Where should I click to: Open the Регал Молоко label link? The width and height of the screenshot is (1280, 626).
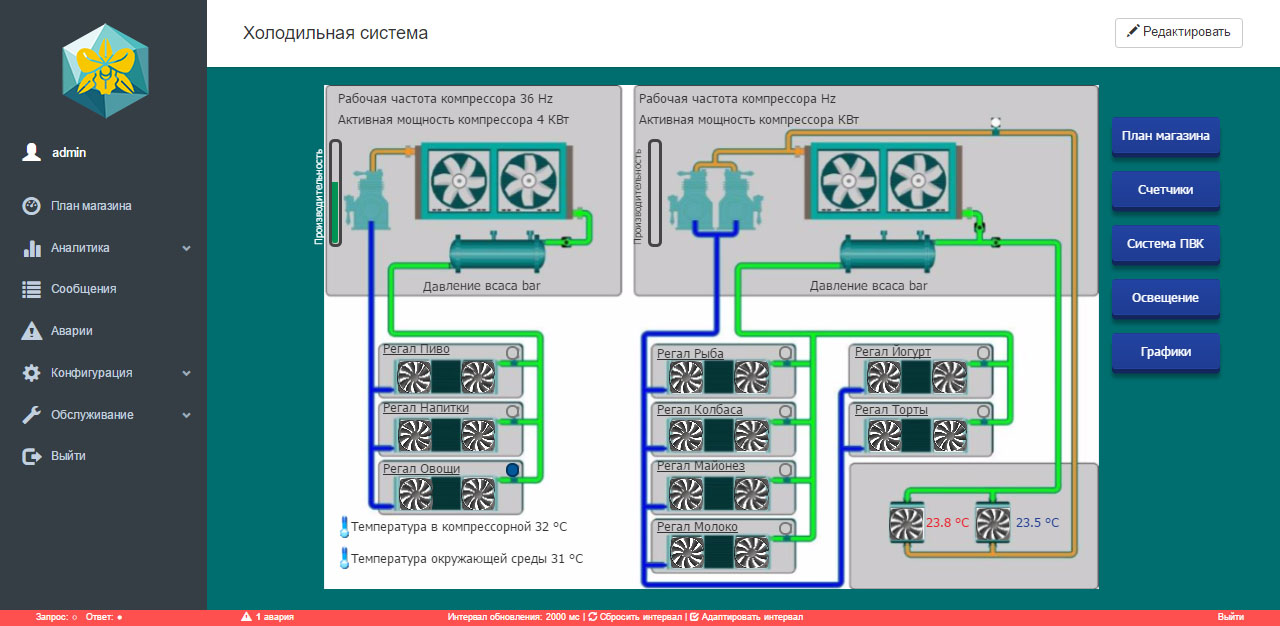click(697, 527)
